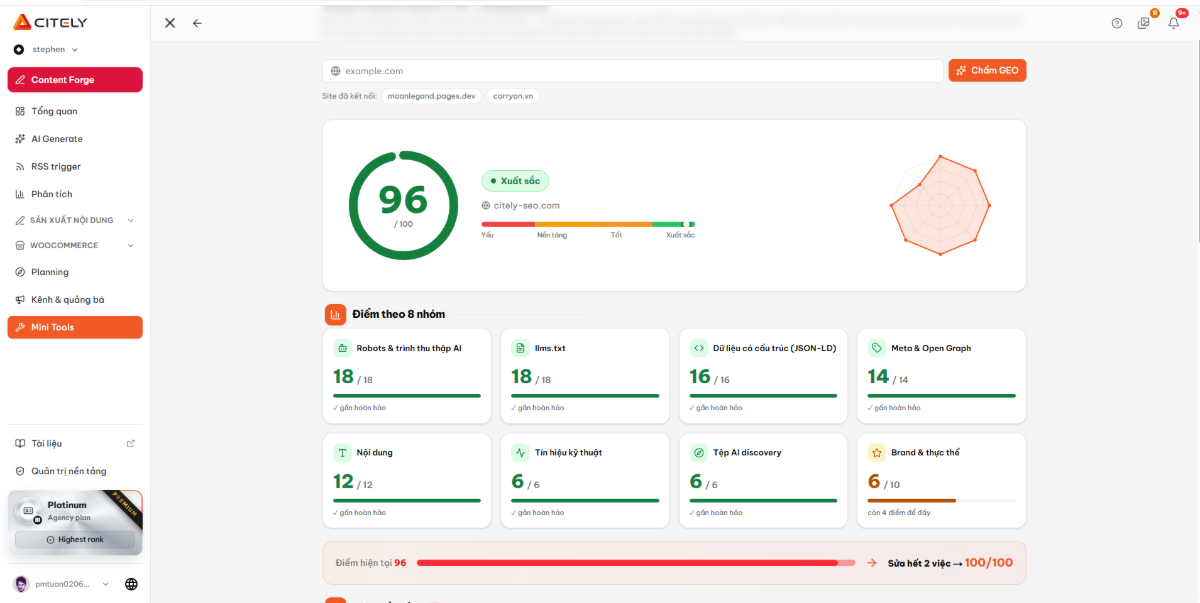Click the Quản trị nền tảng shield icon
Screen dimensions: 1200x603
[20, 471]
